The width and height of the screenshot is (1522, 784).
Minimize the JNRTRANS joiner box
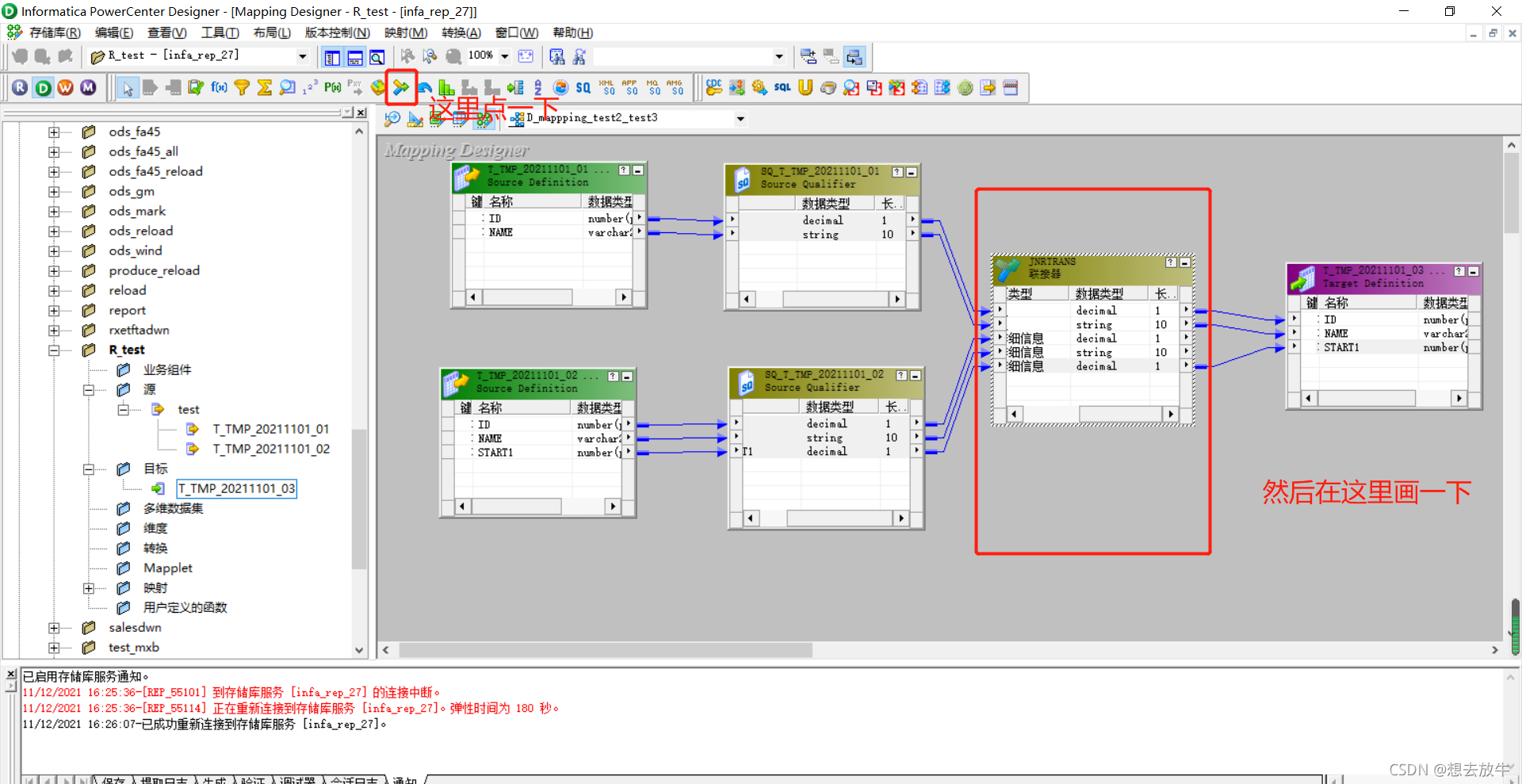[x=1185, y=262]
